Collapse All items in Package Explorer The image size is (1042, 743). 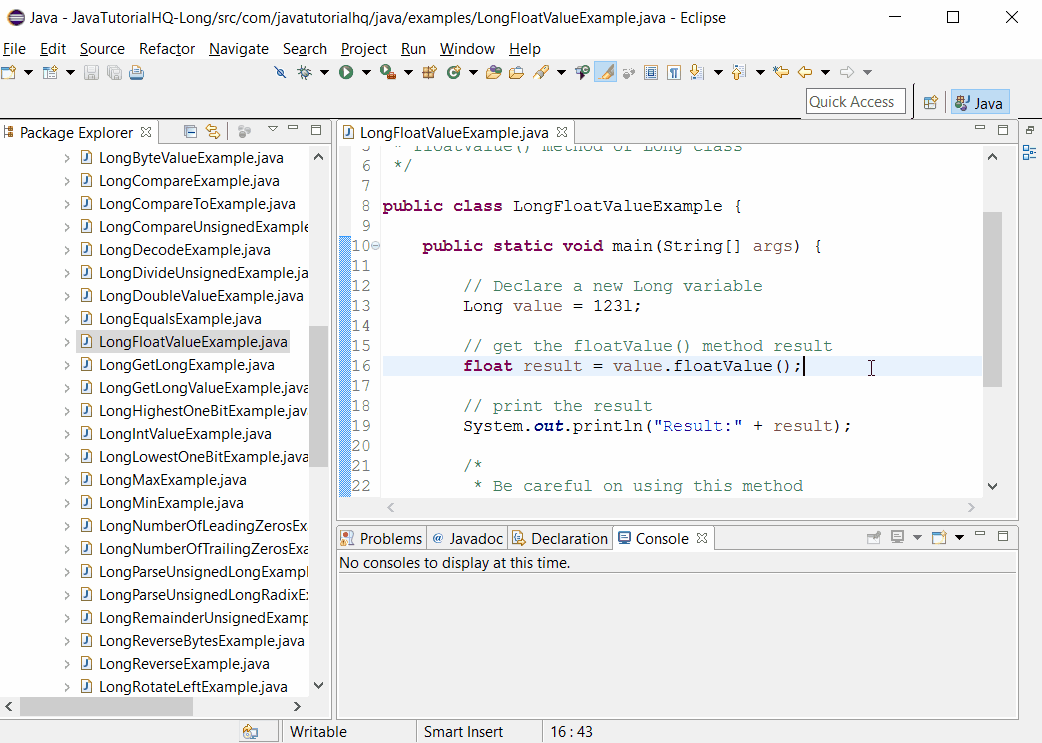[x=189, y=131]
